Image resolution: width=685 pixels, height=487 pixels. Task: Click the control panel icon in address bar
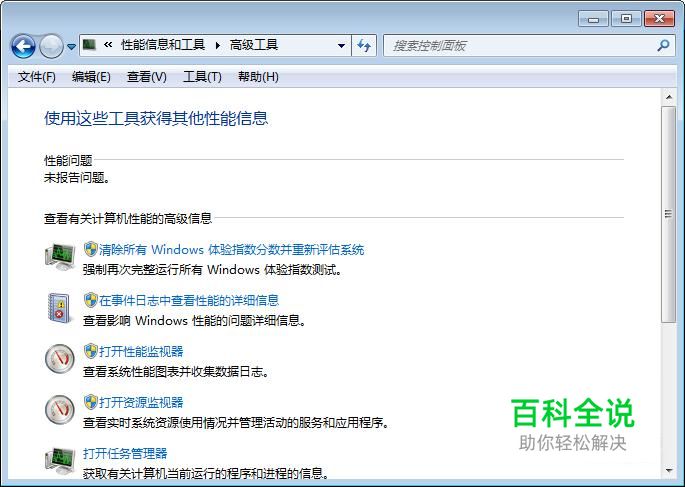[90, 45]
